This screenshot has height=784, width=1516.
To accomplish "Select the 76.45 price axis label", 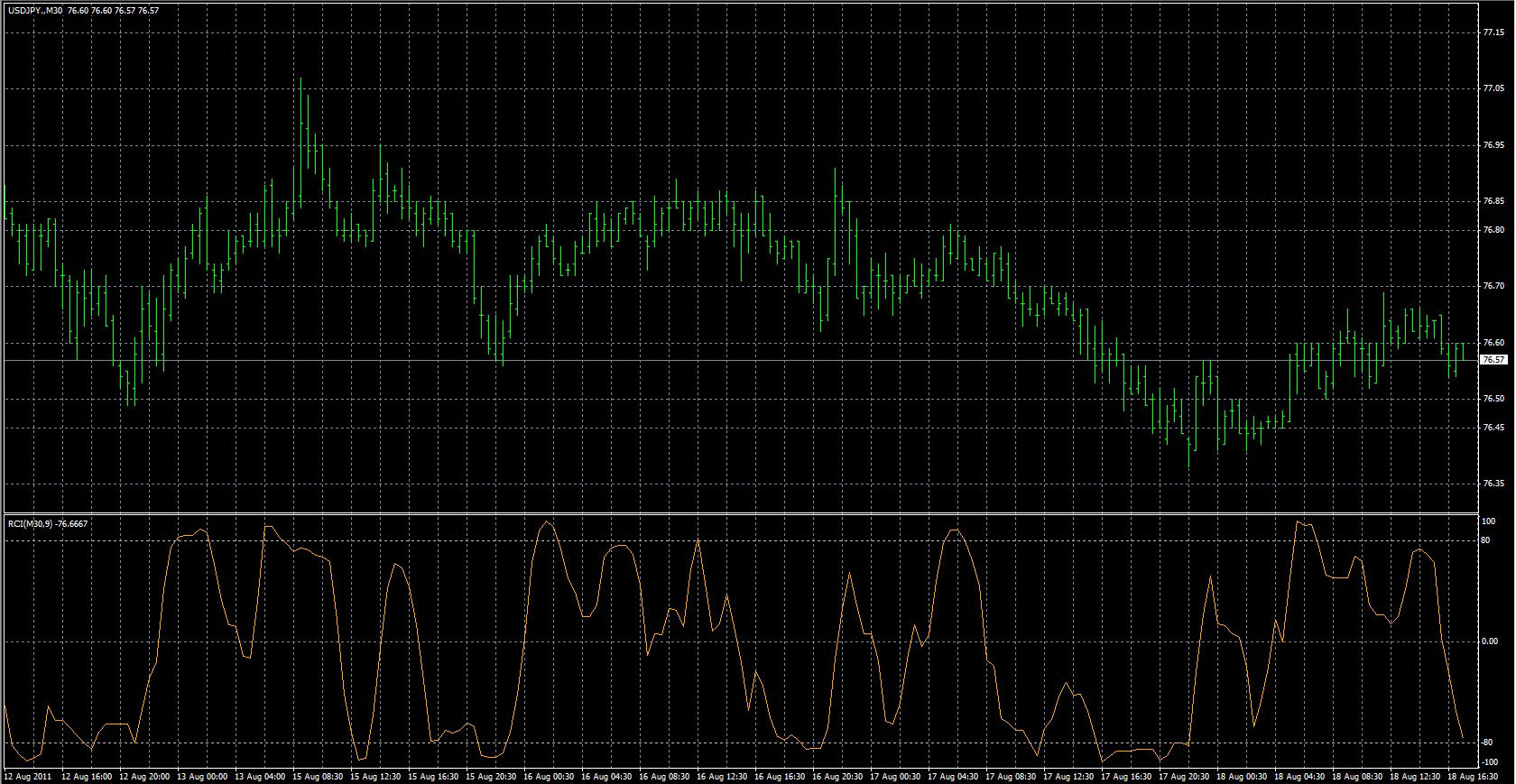I will coord(1493,428).
